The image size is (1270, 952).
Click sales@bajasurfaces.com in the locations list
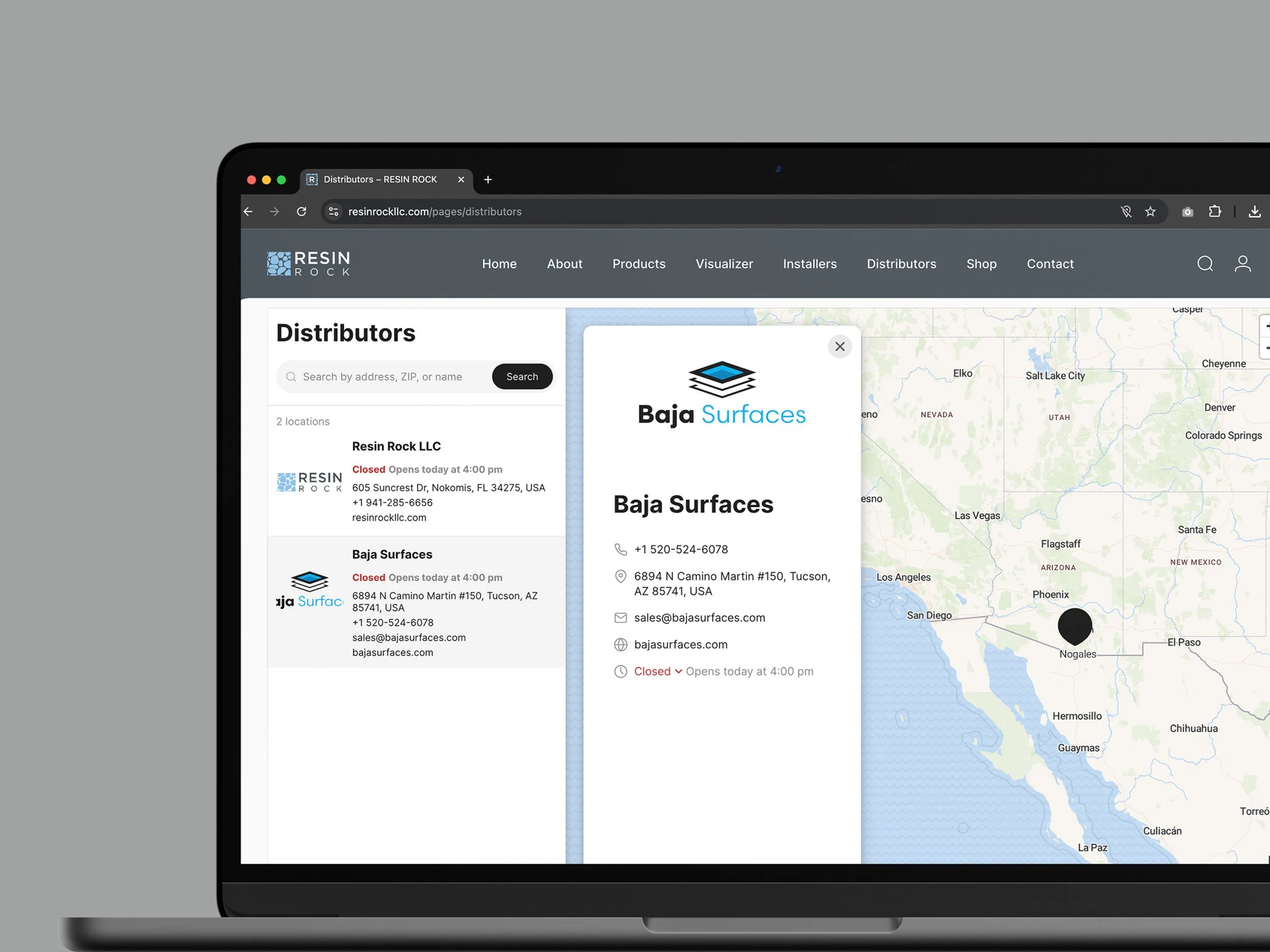tap(409, 638)
